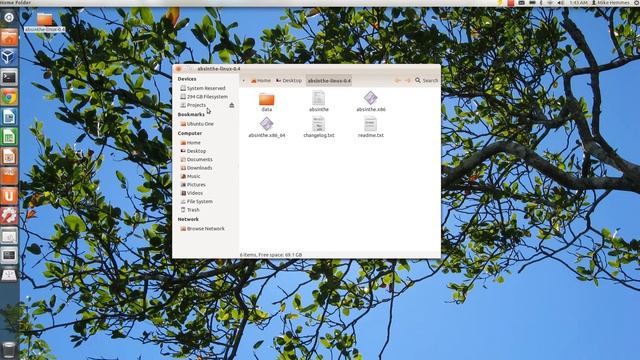The width and height of the screenshot is (640, 360).
Task: Go to Desktop in sidebar
Action: [x=193, y=151]
